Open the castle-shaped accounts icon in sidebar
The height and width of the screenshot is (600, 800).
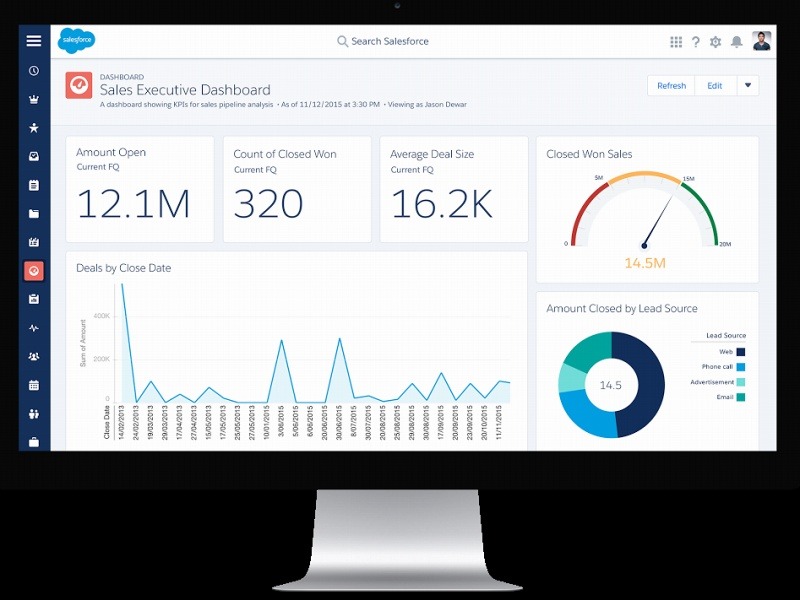point(34,242)
